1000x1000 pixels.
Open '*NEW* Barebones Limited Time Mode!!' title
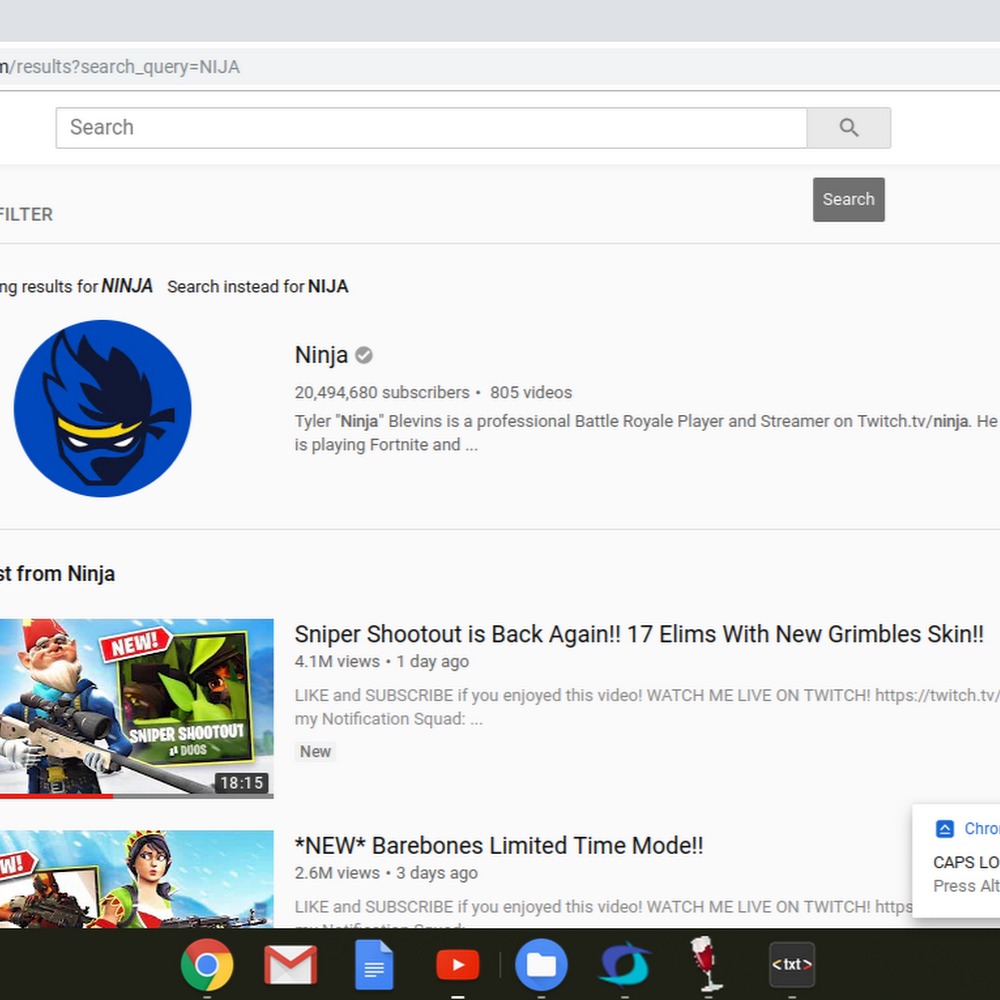tap(499, 846)
